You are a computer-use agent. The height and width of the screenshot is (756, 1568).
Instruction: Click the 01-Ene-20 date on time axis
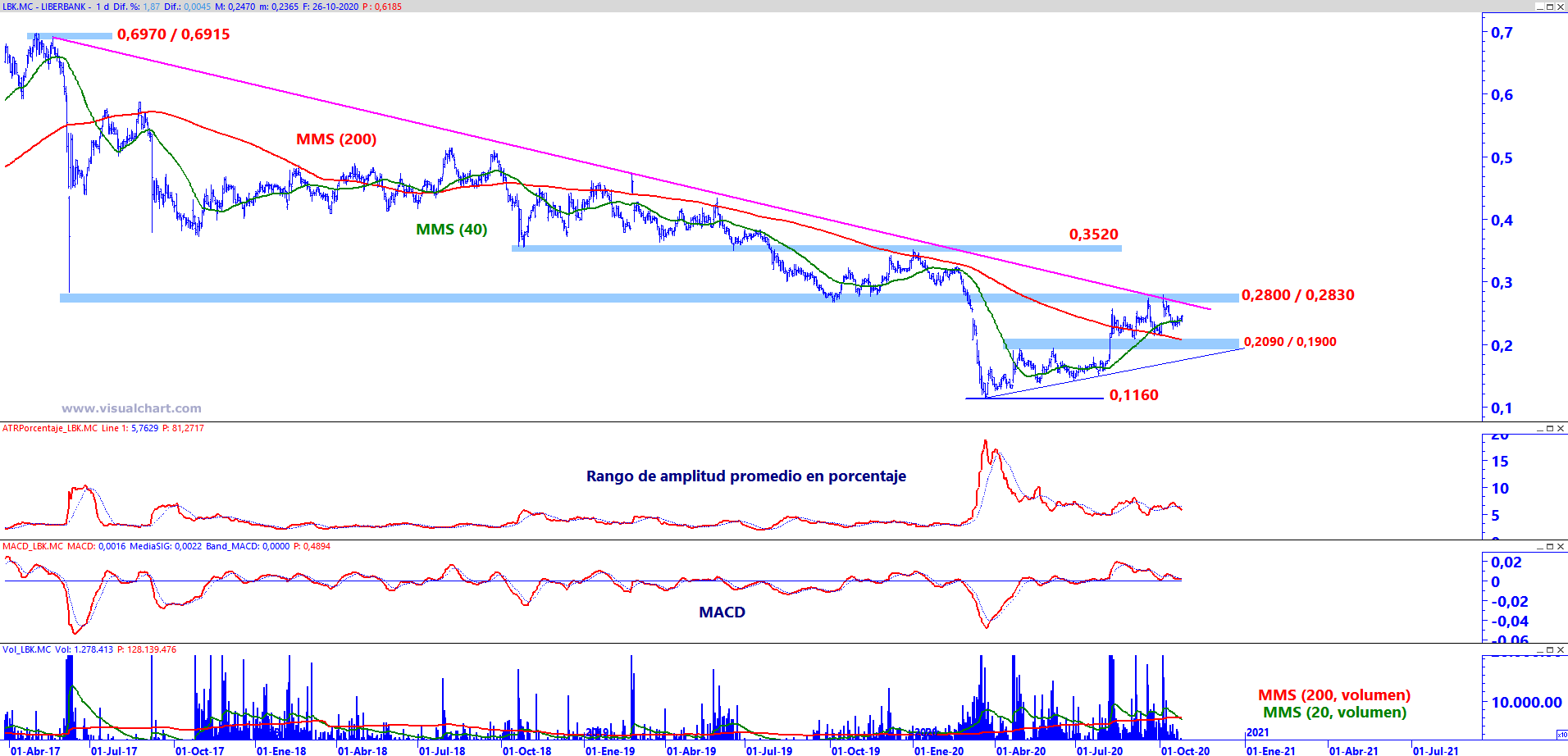939,750
